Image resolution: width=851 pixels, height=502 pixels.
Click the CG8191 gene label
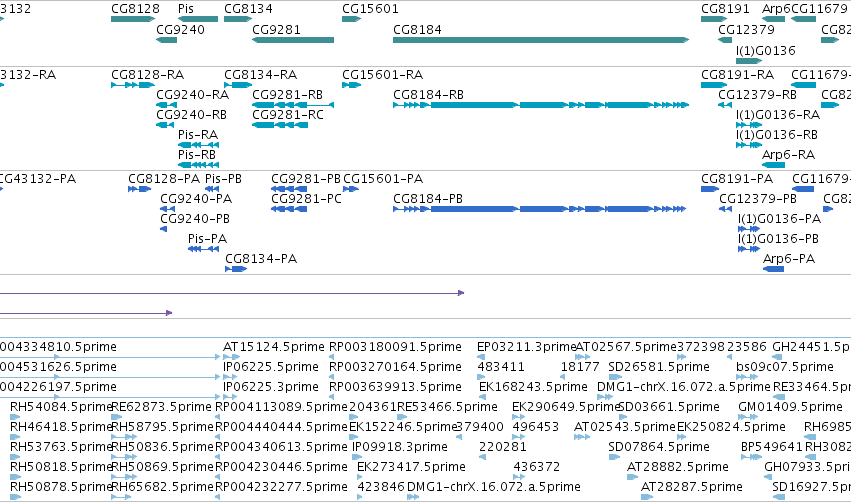(725, 9)
